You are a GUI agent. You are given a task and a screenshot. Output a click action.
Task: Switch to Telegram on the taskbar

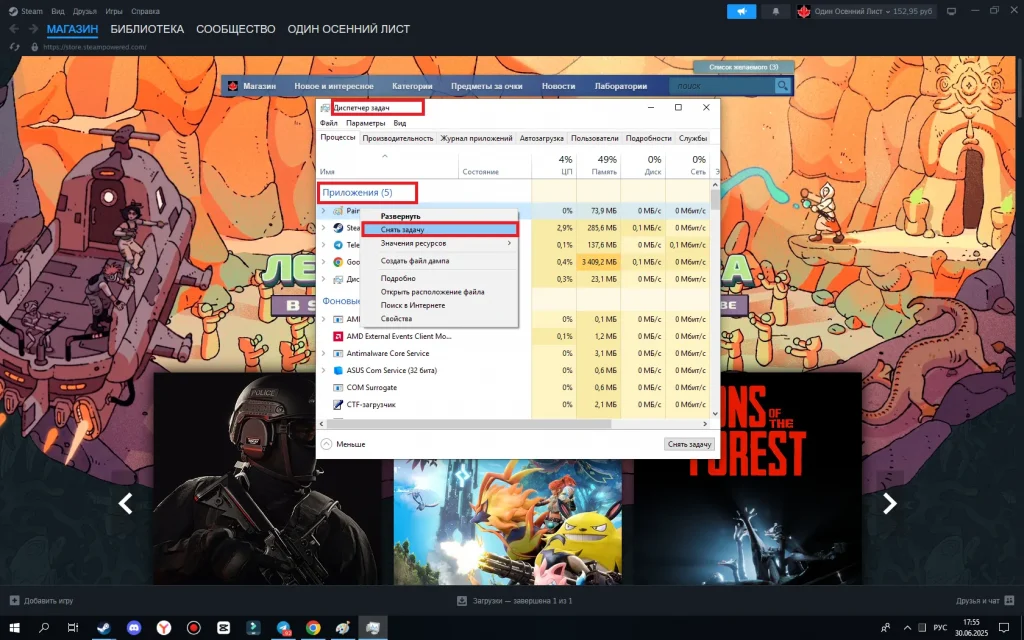[x=283, y=628]
